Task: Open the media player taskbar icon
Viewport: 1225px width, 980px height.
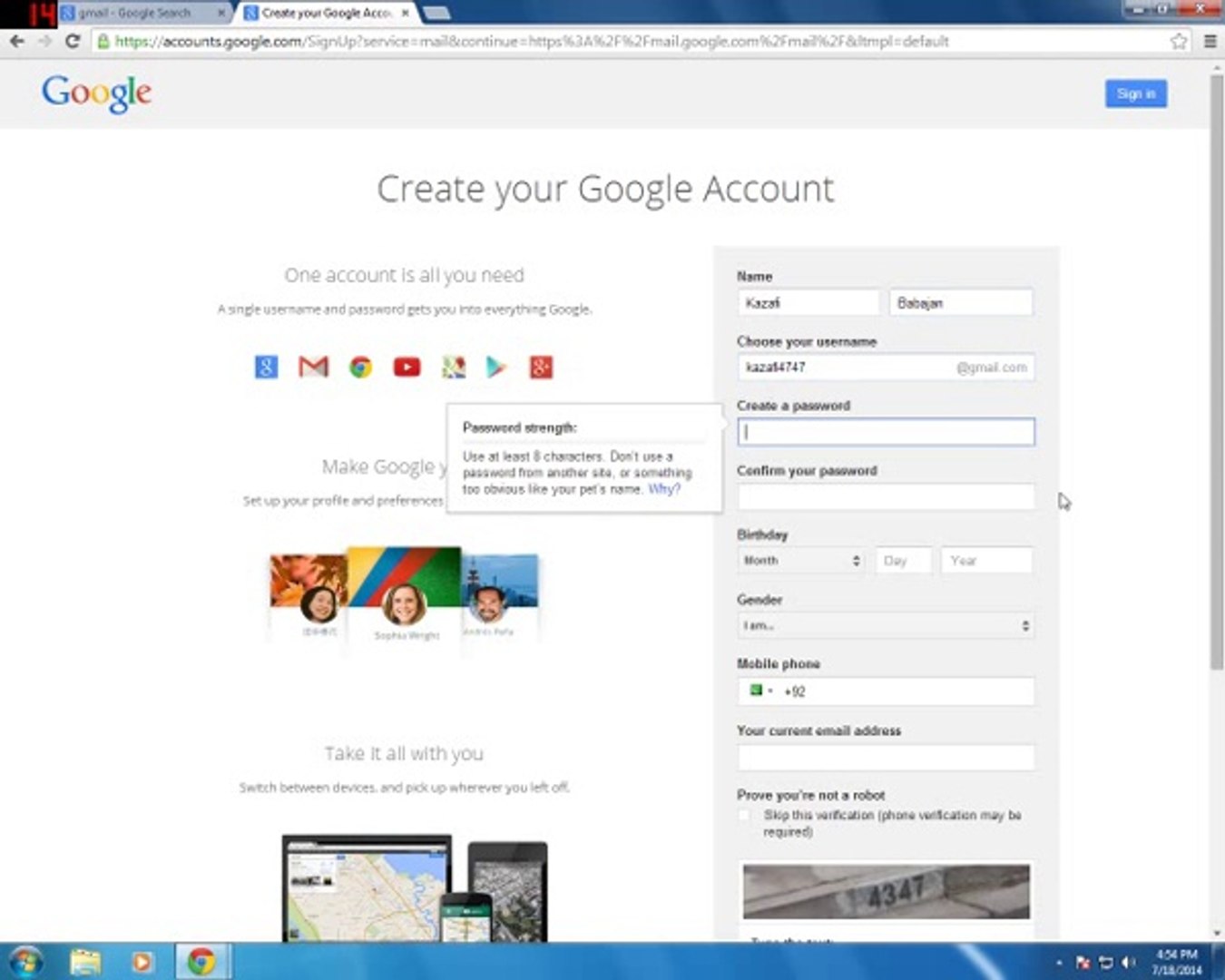Action: 142,962
